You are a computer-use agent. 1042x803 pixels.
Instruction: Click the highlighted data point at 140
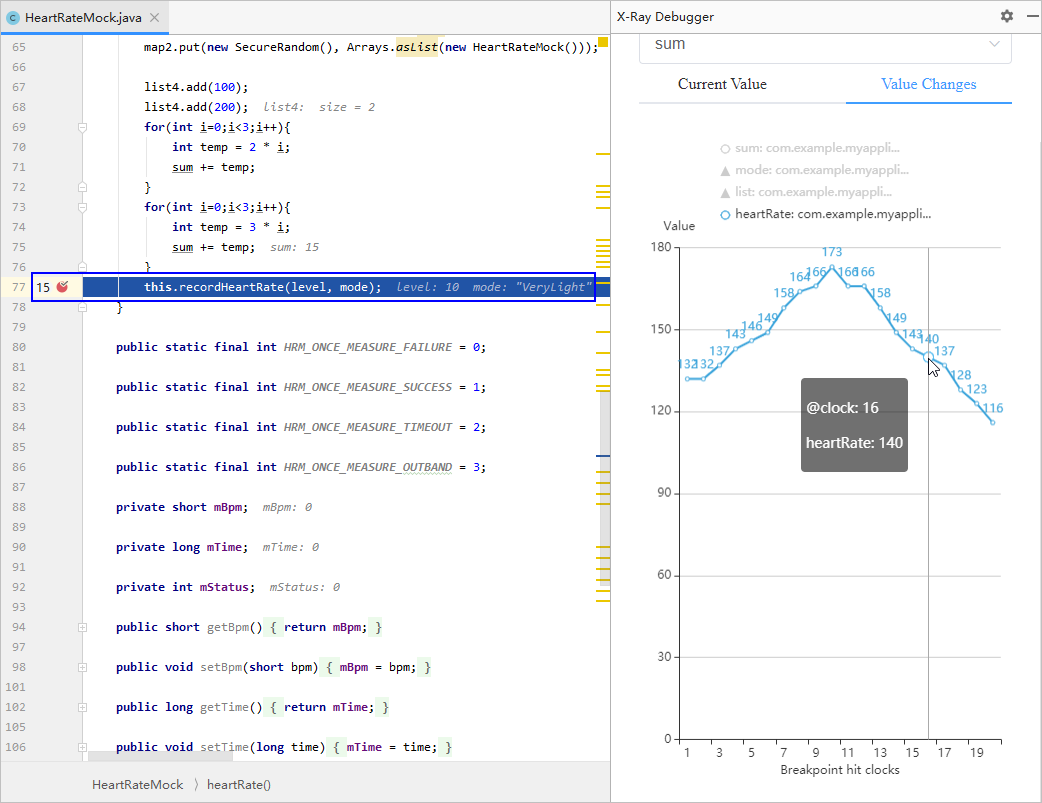pyautogui.click(x=928, y=357)
